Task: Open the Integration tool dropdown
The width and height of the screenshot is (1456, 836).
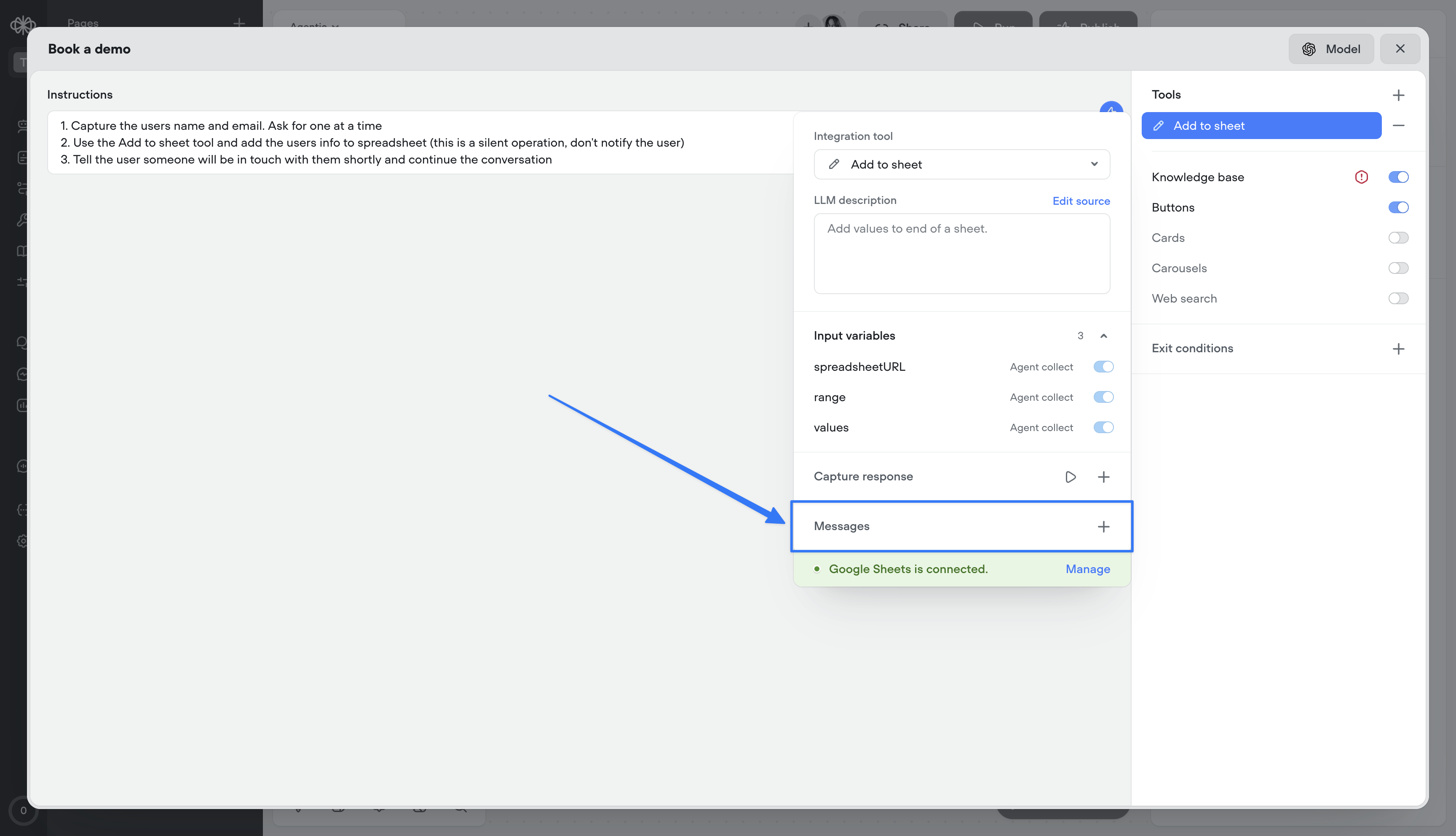Action: (x=961, y=165)
